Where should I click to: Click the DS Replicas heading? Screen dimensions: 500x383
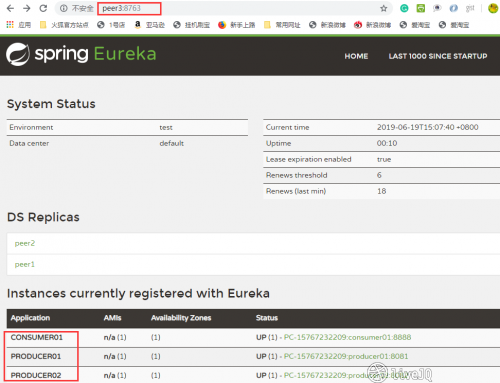(43, 217)
